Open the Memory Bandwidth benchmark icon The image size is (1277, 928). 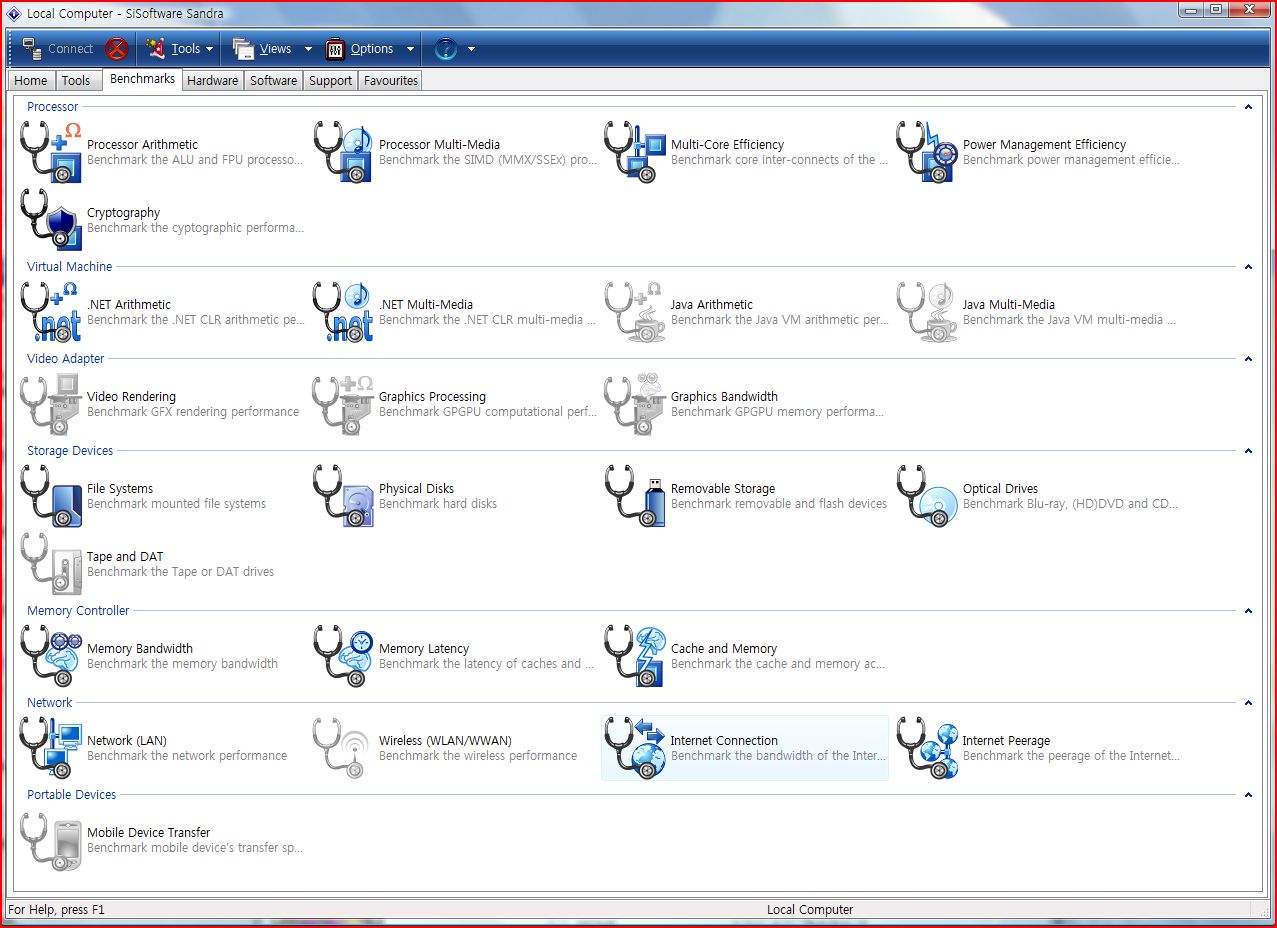pyautogui.click(x=51, y=656)
